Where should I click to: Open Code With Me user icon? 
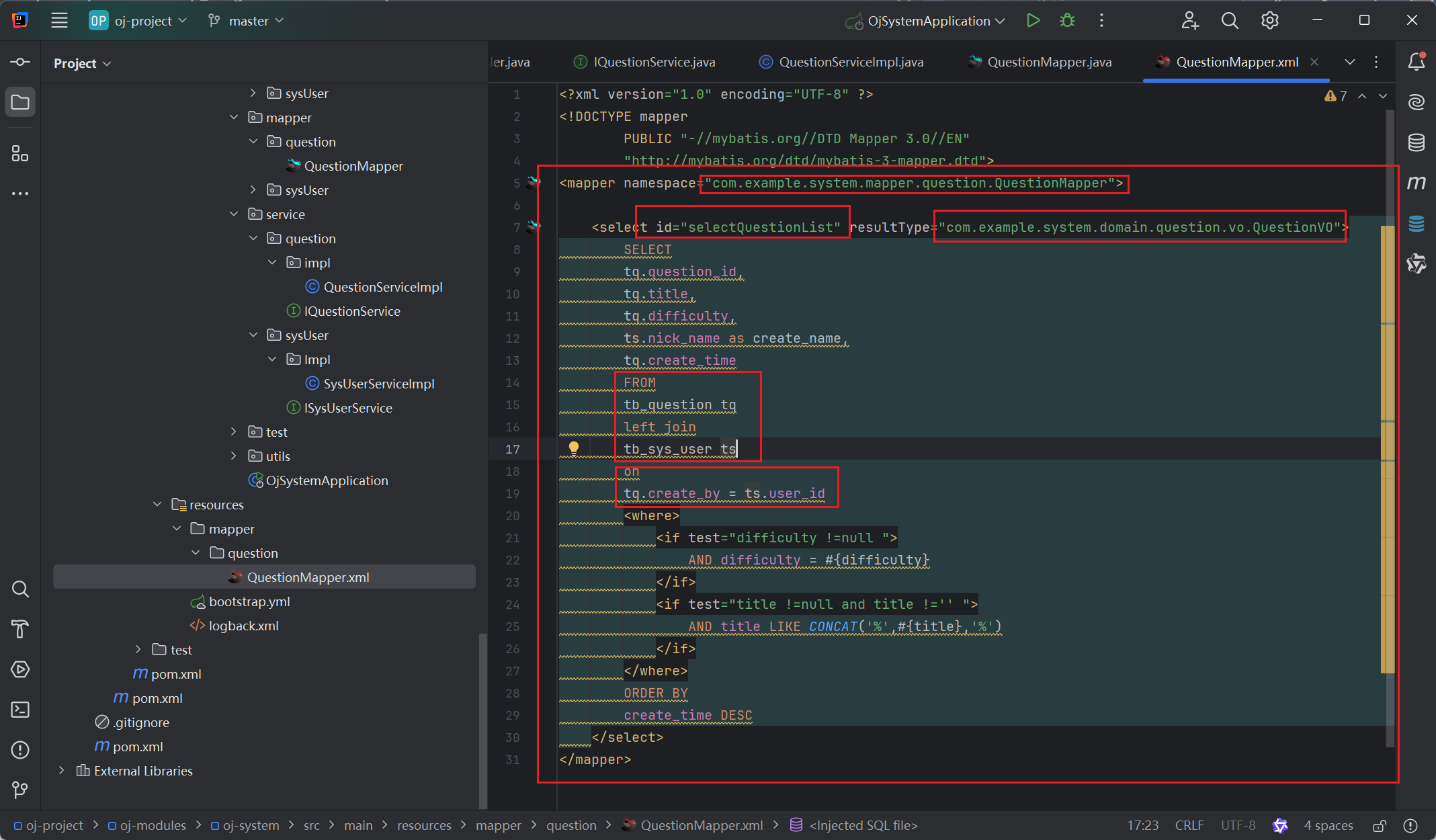(x=1190, y=21)
